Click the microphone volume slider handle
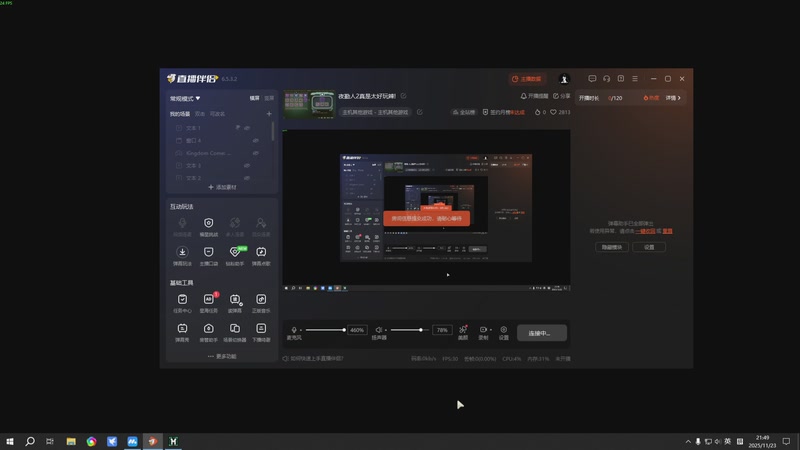 click(x=344, y=330)
